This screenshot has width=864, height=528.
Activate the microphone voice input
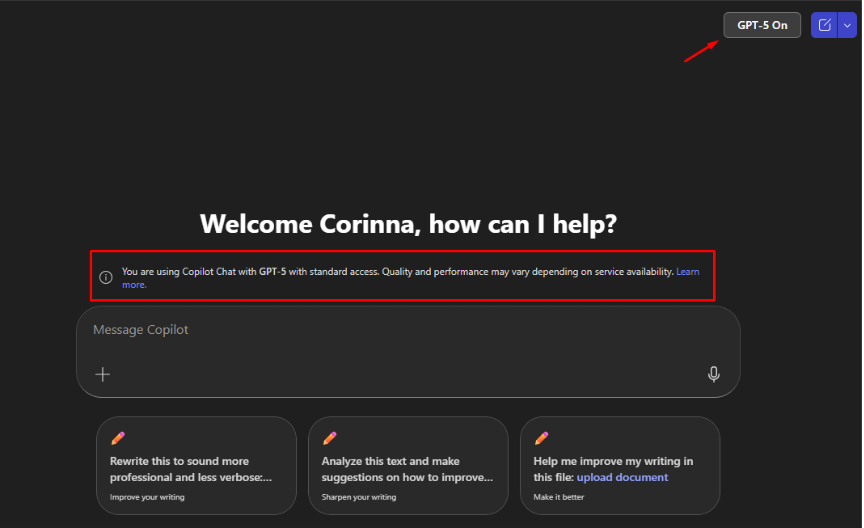point(713,374)
